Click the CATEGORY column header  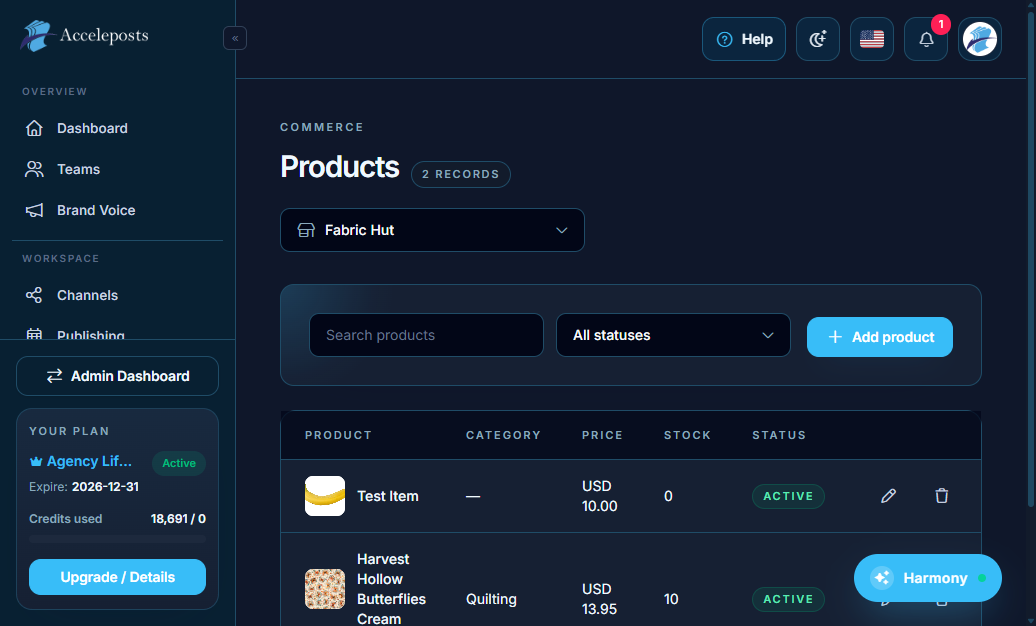coord(503,435)
